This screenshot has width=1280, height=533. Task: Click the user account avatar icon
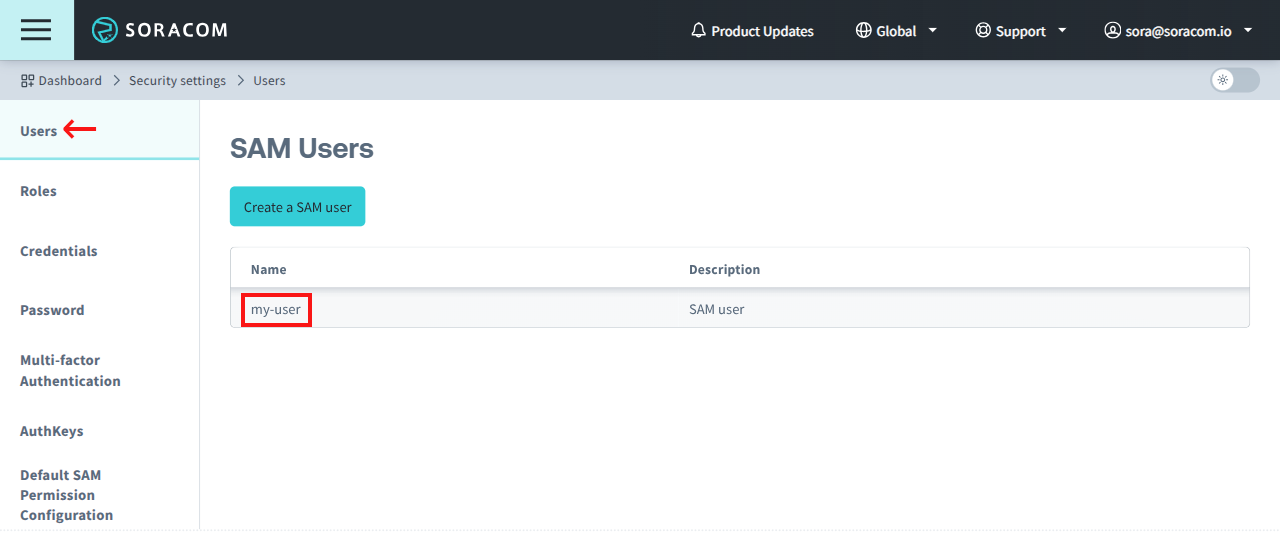pyautogui.click(x=1112, y=31)
